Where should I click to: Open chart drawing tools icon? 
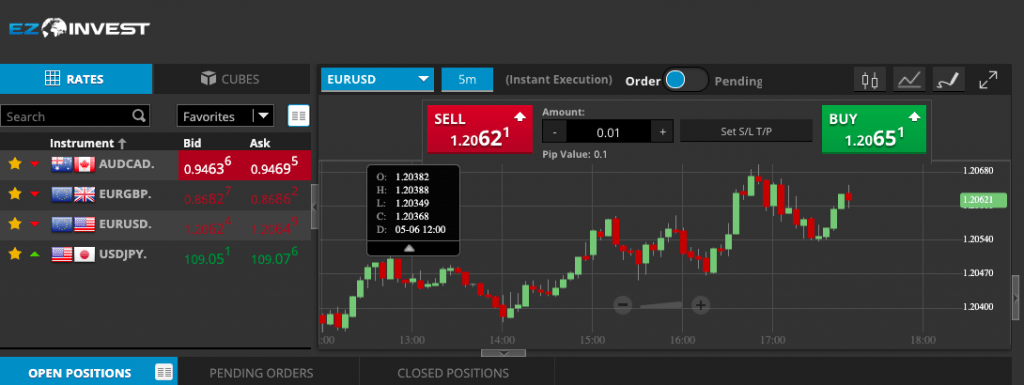pos(948,80)
